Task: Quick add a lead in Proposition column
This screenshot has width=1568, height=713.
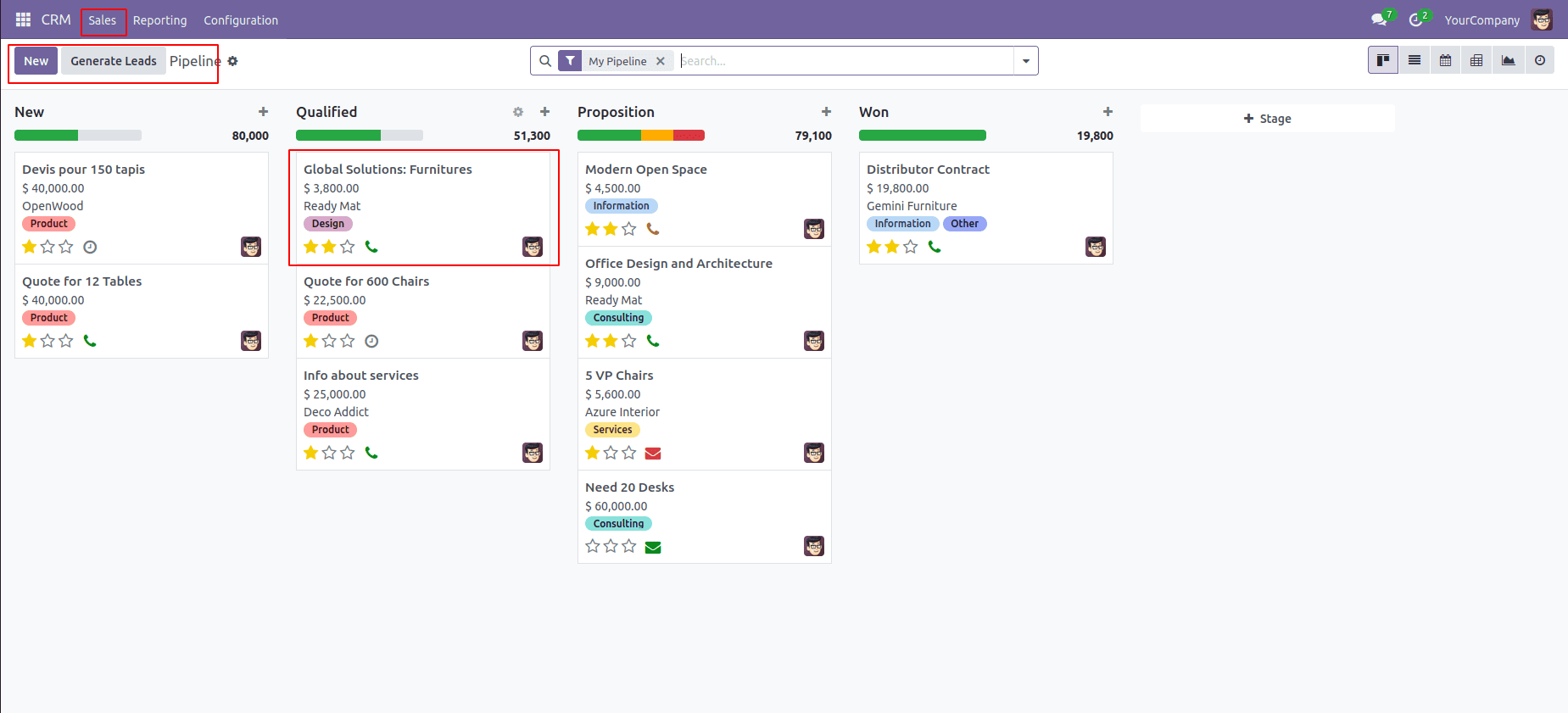Action: [x=826, y=112]
